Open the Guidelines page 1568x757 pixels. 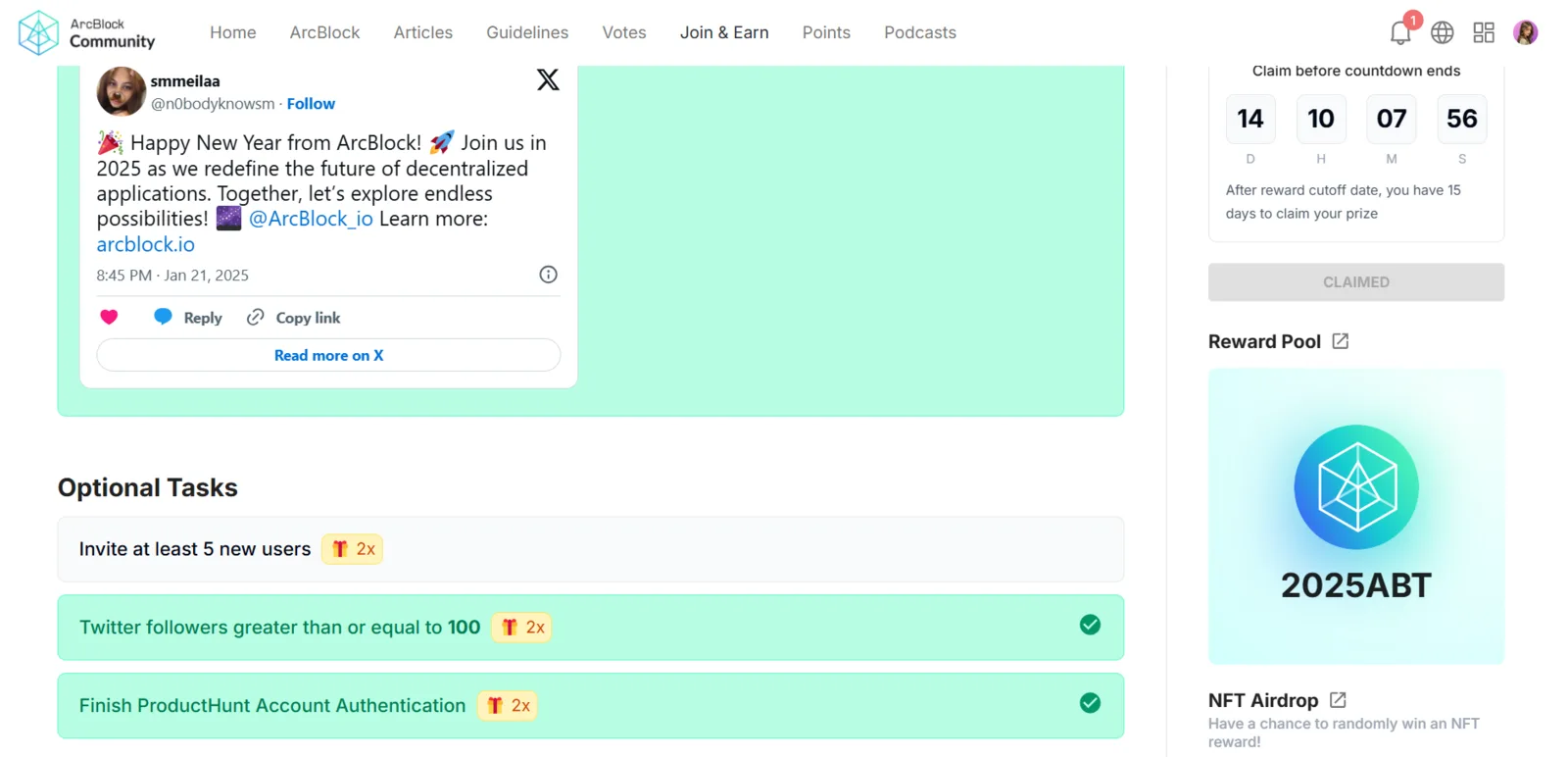[527, 32]
